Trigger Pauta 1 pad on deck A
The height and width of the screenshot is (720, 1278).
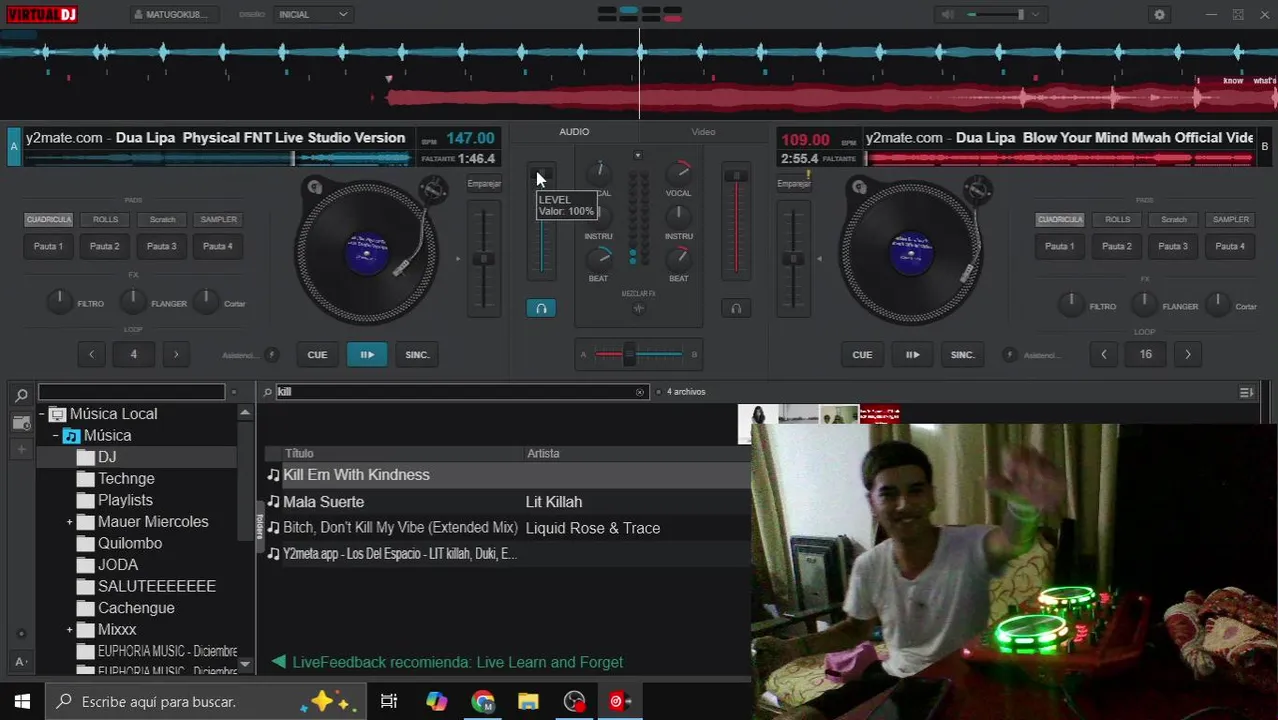[x=48, y=246]
